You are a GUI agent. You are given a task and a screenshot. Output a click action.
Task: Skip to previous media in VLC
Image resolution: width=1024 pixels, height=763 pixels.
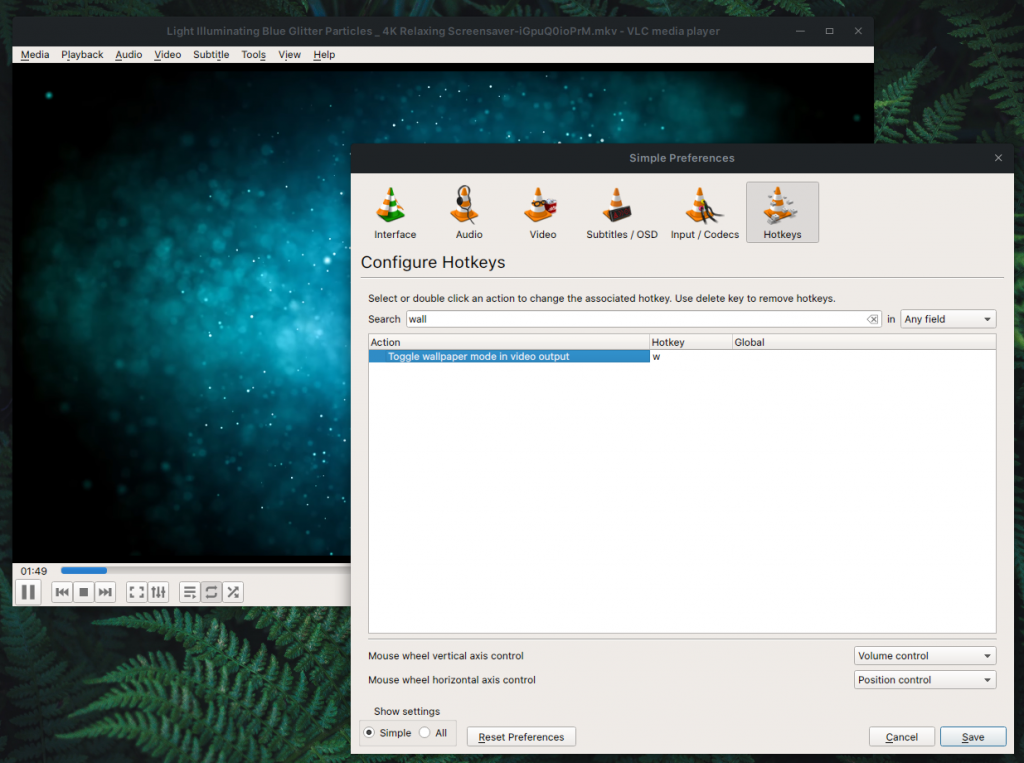62,593
